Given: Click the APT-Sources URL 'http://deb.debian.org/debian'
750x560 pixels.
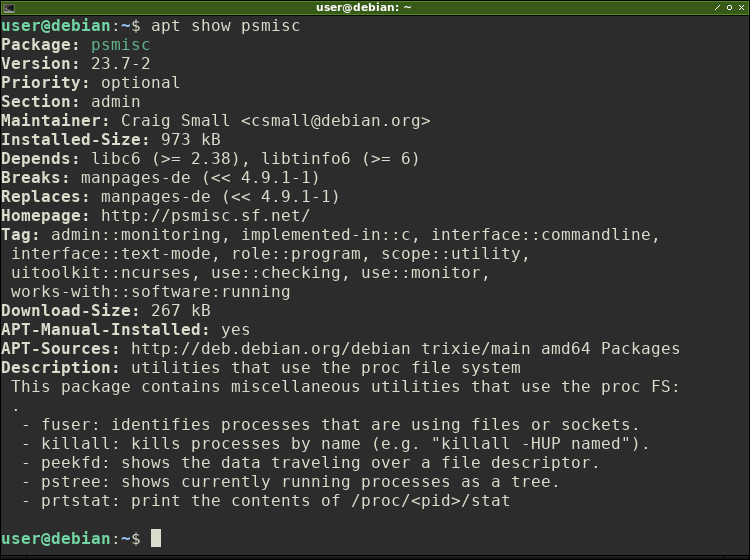Looking at the screenshot, I should click(271, 349).
